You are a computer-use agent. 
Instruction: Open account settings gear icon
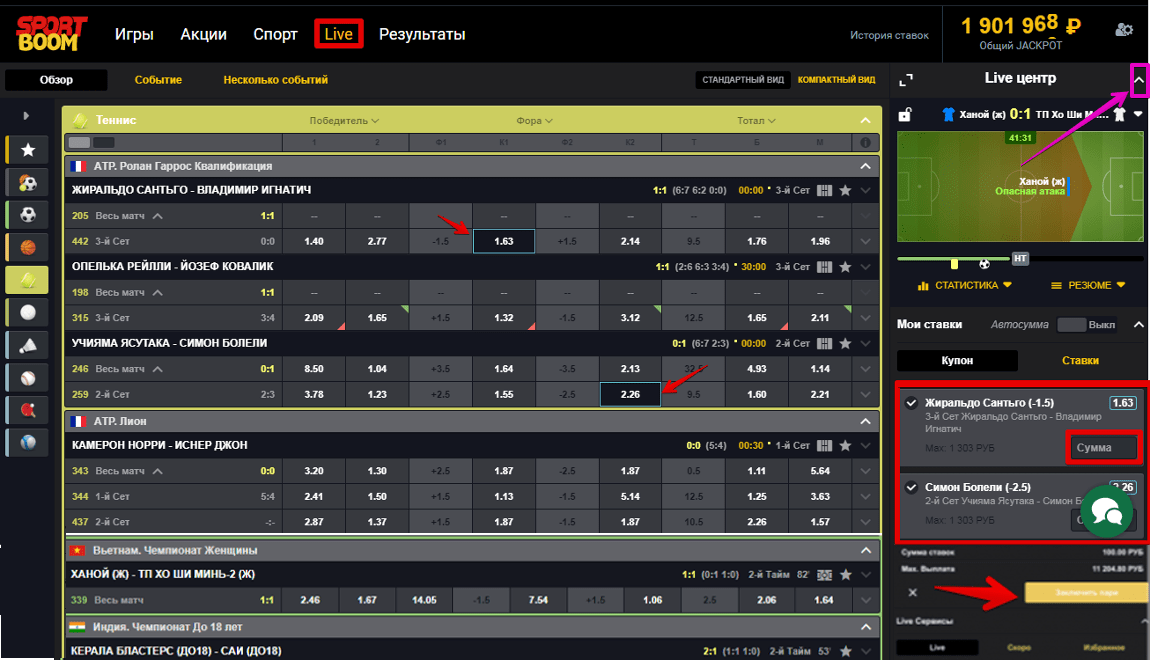pyautogui.click(x=1124, y=29)
